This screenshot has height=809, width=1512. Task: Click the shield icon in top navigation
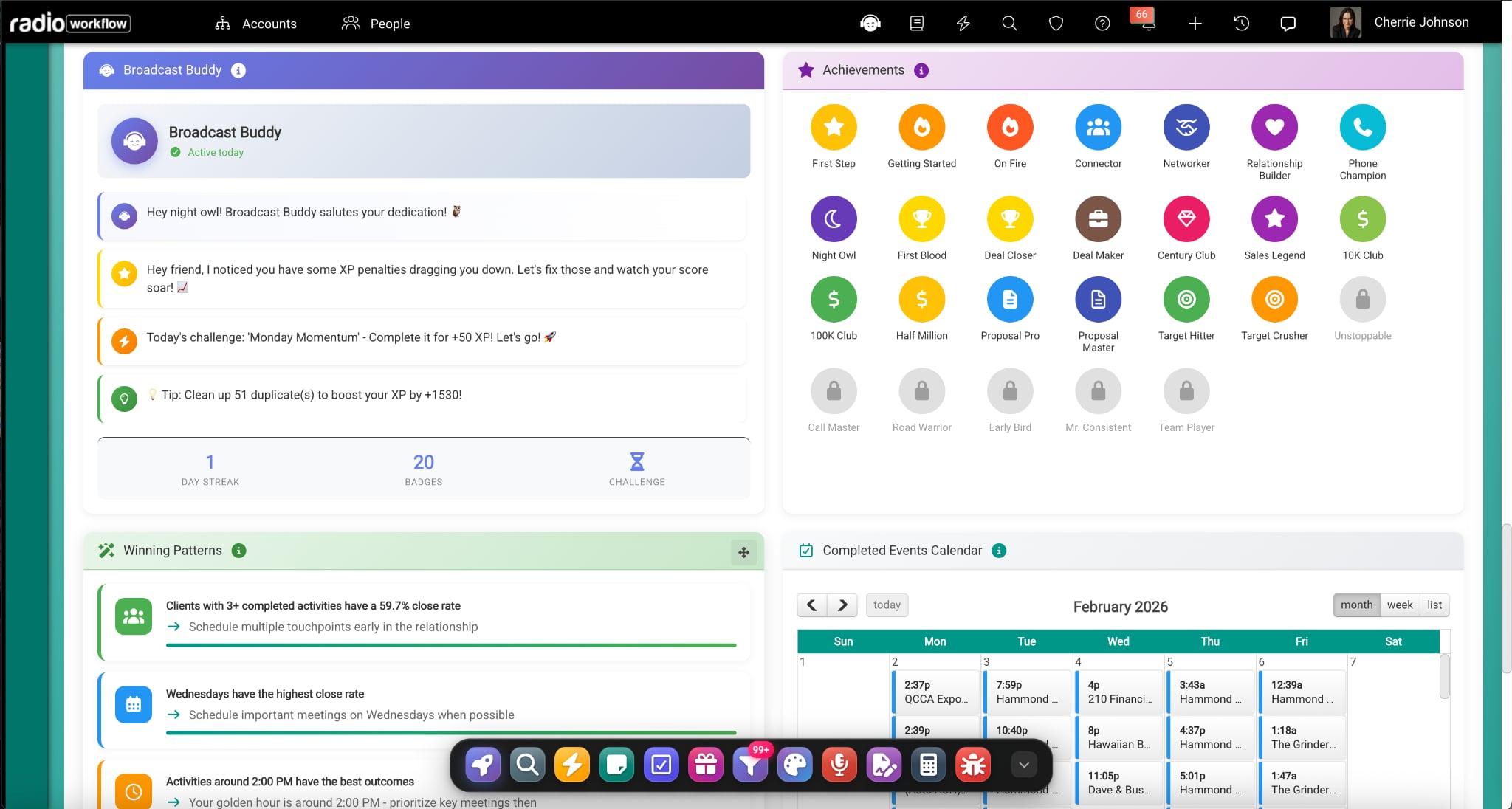[x=1056, y=24]
